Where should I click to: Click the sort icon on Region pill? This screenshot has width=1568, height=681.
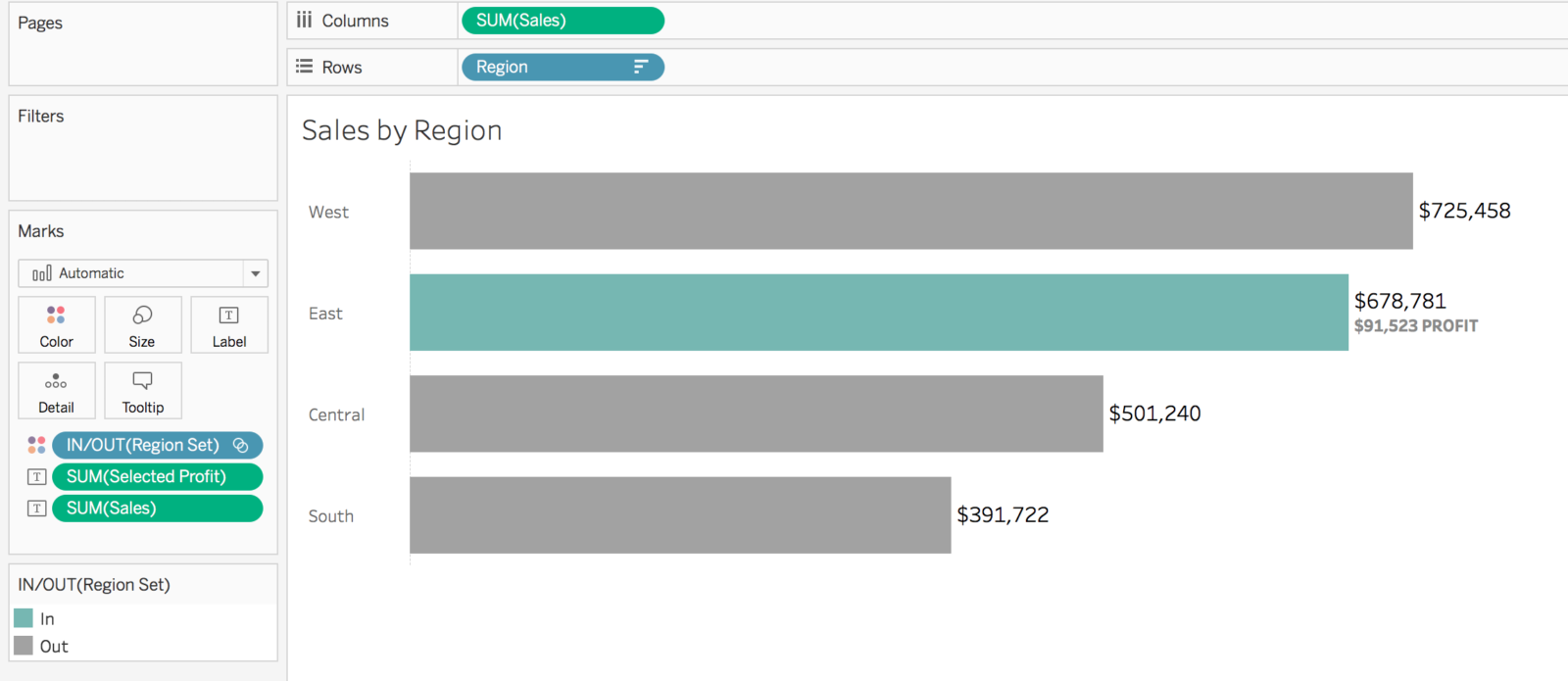[641, 67]
